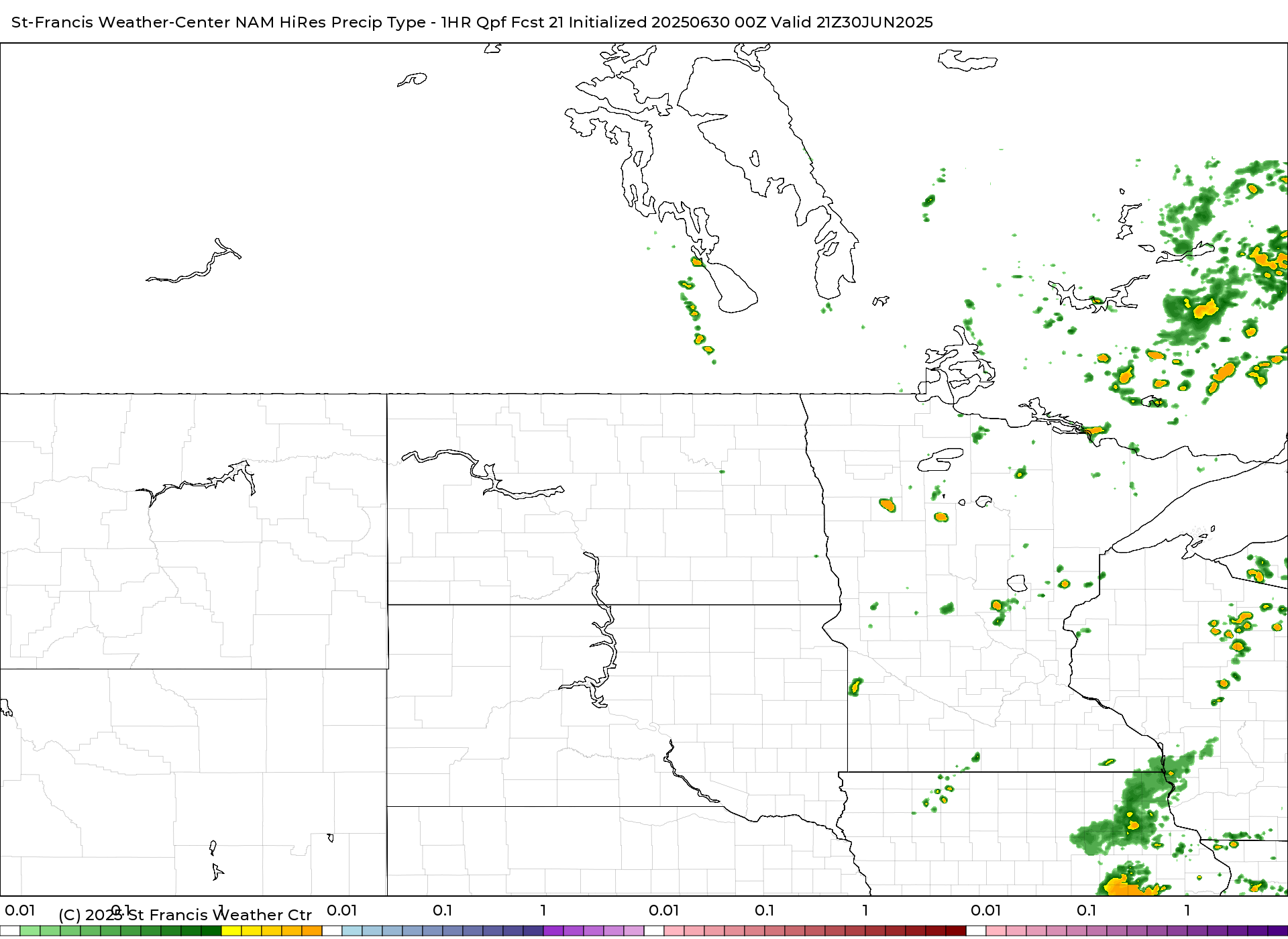Click the 0.1 label above the blue scale

click(x=443, y=910)
